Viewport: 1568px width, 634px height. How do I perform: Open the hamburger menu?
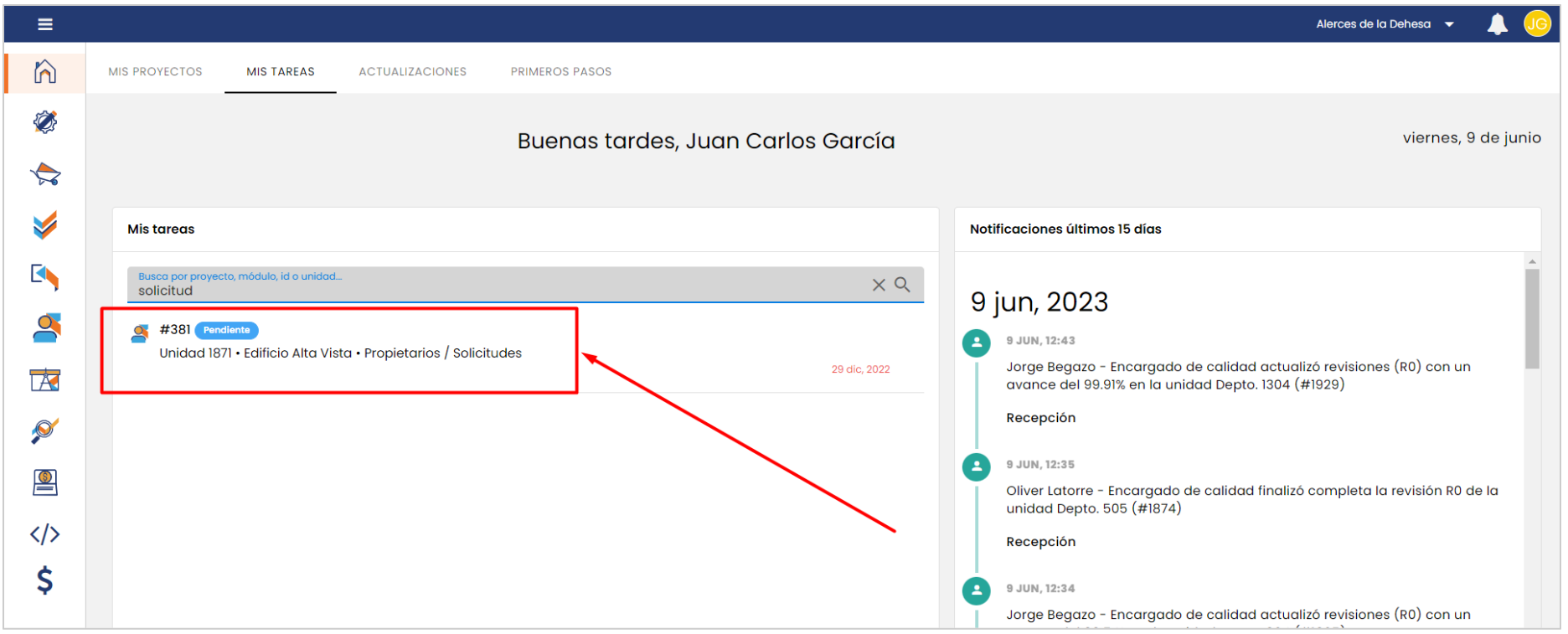point(45,24)
